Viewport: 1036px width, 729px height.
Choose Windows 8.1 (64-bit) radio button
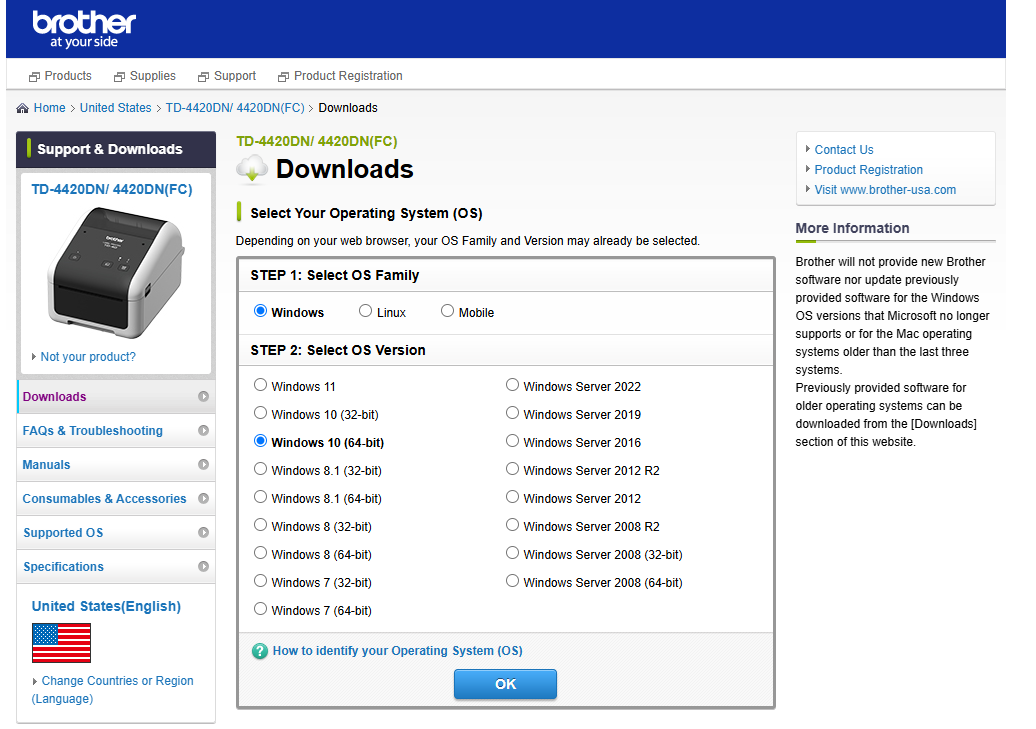[260, 497]
